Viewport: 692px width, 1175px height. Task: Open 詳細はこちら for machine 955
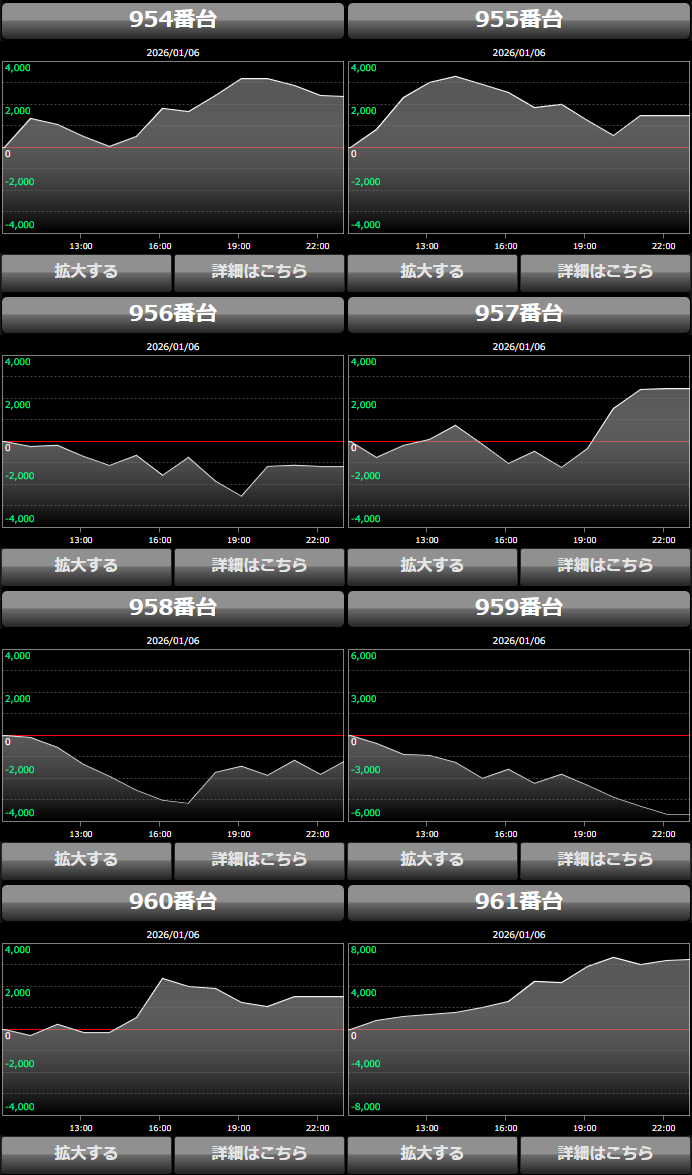(605, 272)
